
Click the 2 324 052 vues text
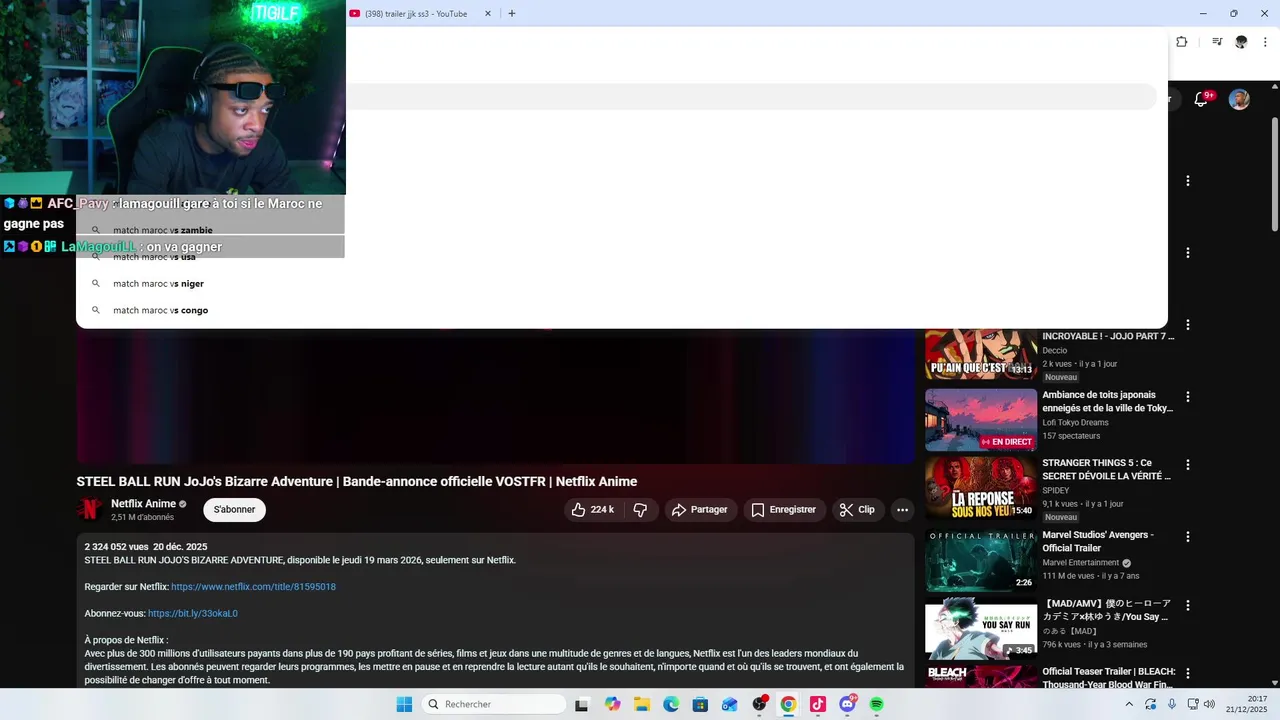pos(116,547)
